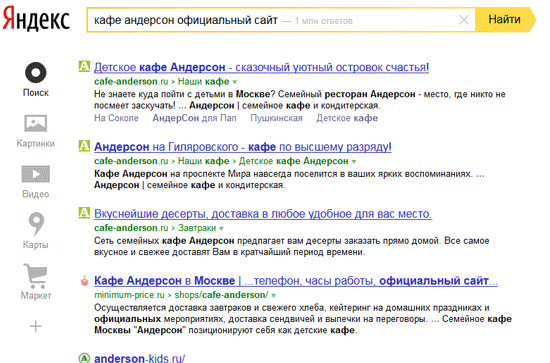Click the Яндекс logo
The height and width of the screenshot is (363, 550).
(36, 19)
